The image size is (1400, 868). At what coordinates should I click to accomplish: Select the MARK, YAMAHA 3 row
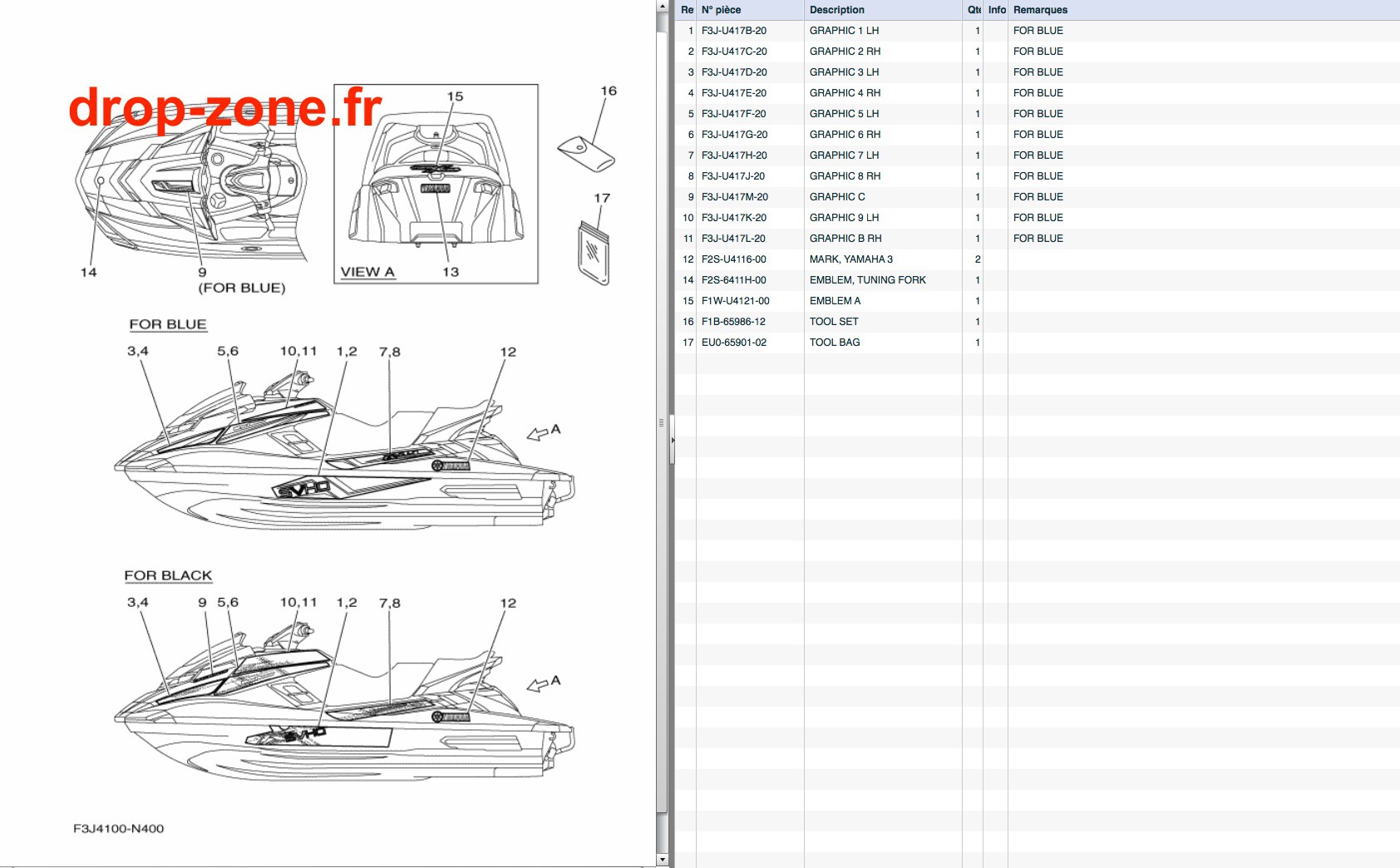coord(1038,259)
